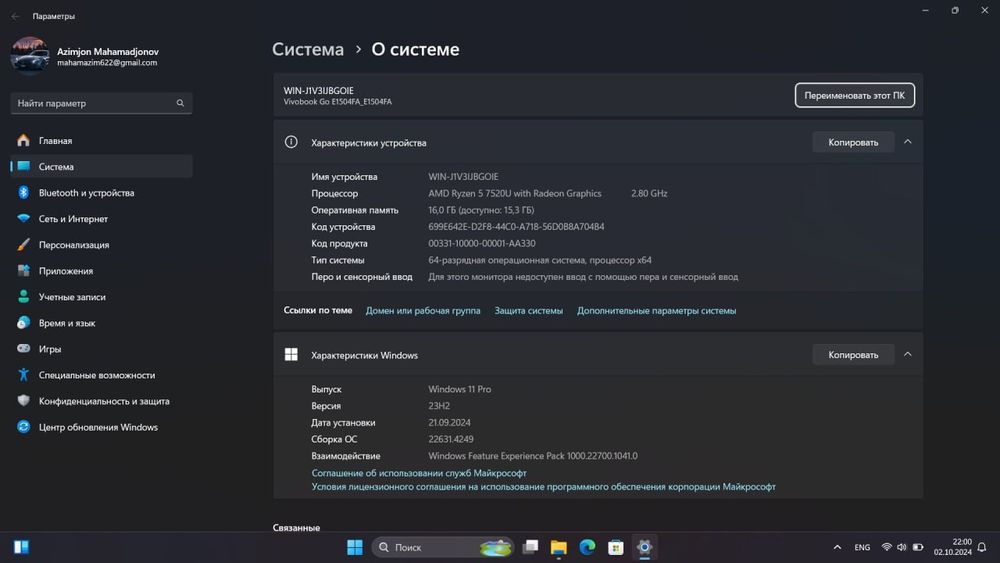Click the user profile avatar picture
The width and height of the screenshot is (1000, 563).
click(x=29, y=56)
